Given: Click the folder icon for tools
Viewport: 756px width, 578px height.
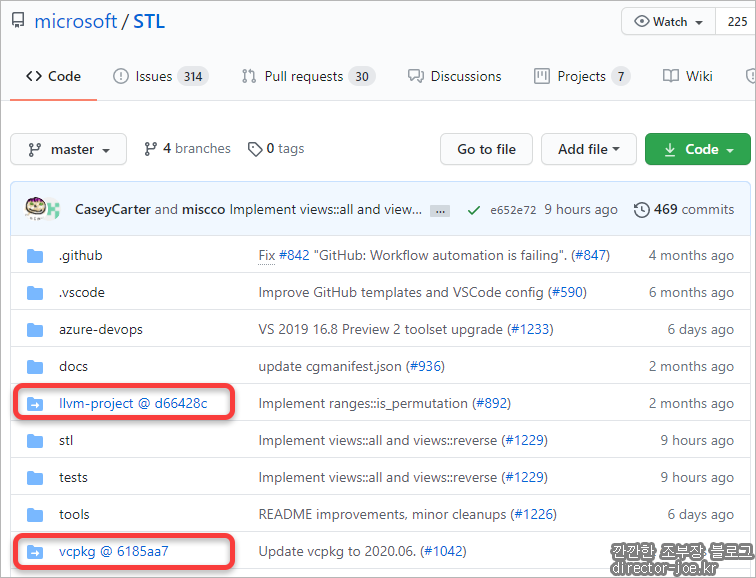Looking at the screenshot, I should [x=35, y=515].
